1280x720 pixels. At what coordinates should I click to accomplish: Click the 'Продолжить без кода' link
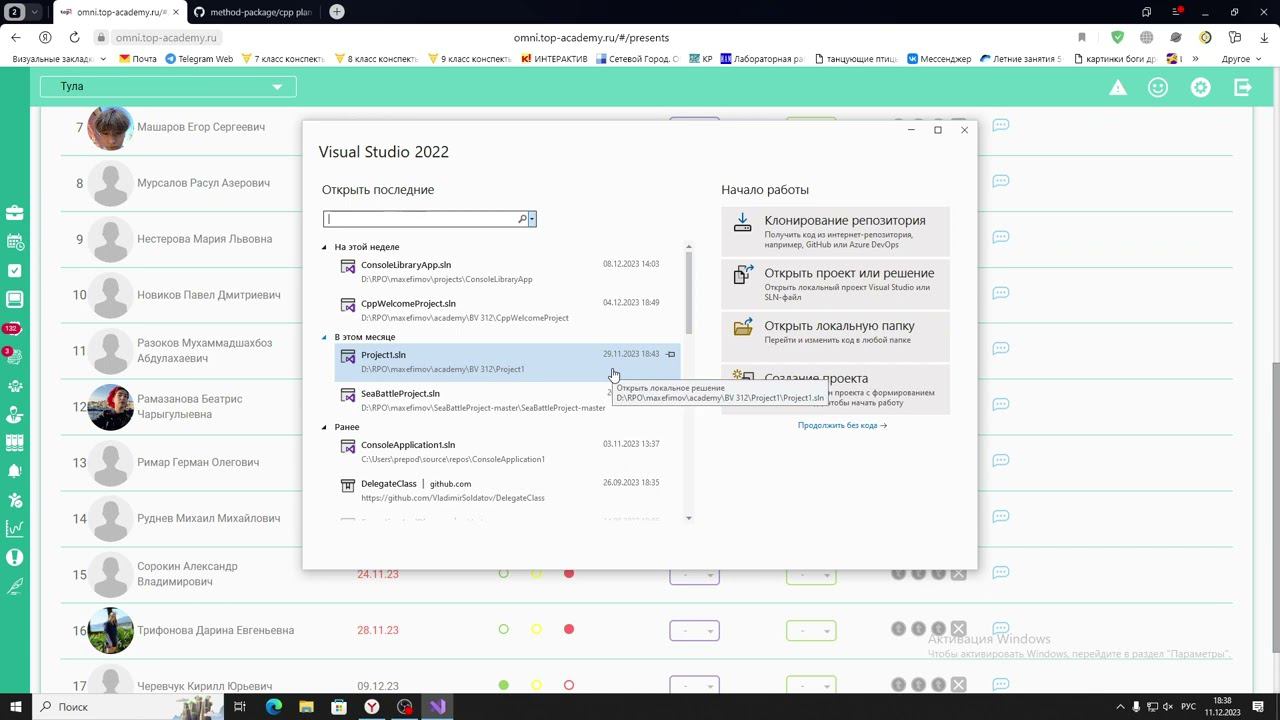click(x=842, y=425)
